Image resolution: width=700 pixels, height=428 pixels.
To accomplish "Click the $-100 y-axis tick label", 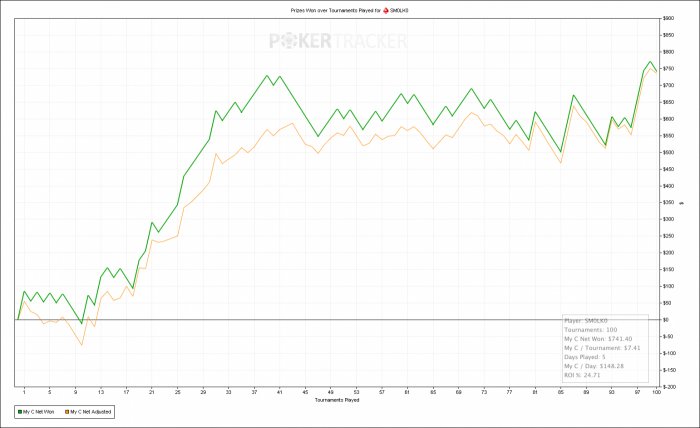I will click(x=669, y=353).
